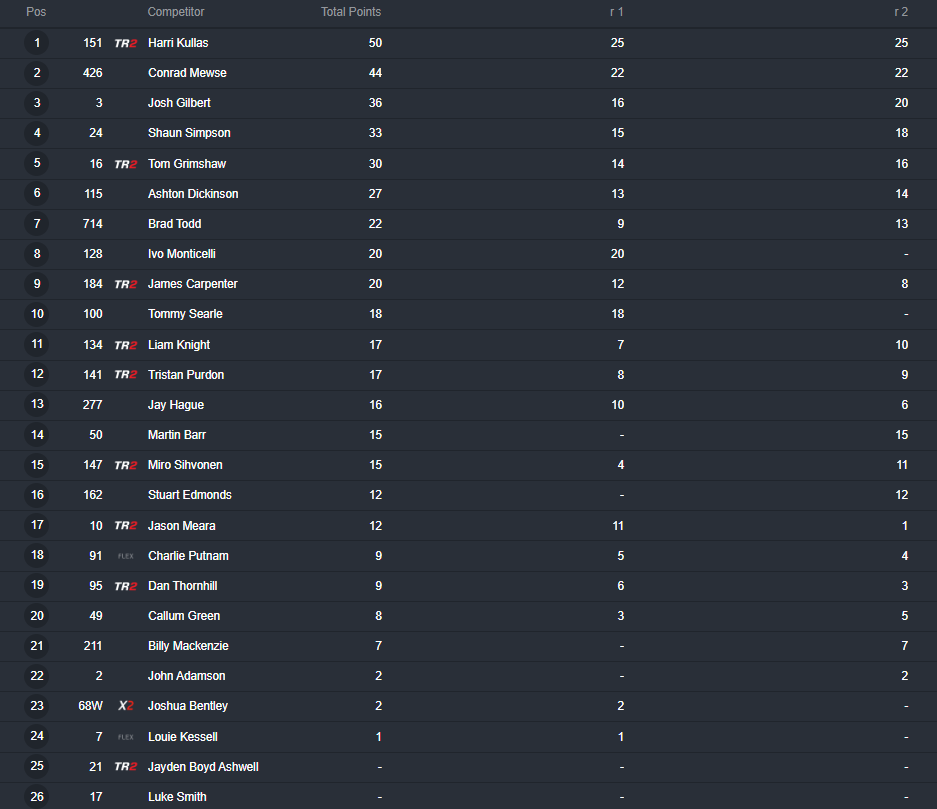
Task: Open Josh Gilbert's competitor name
Action: click(179, 103)
